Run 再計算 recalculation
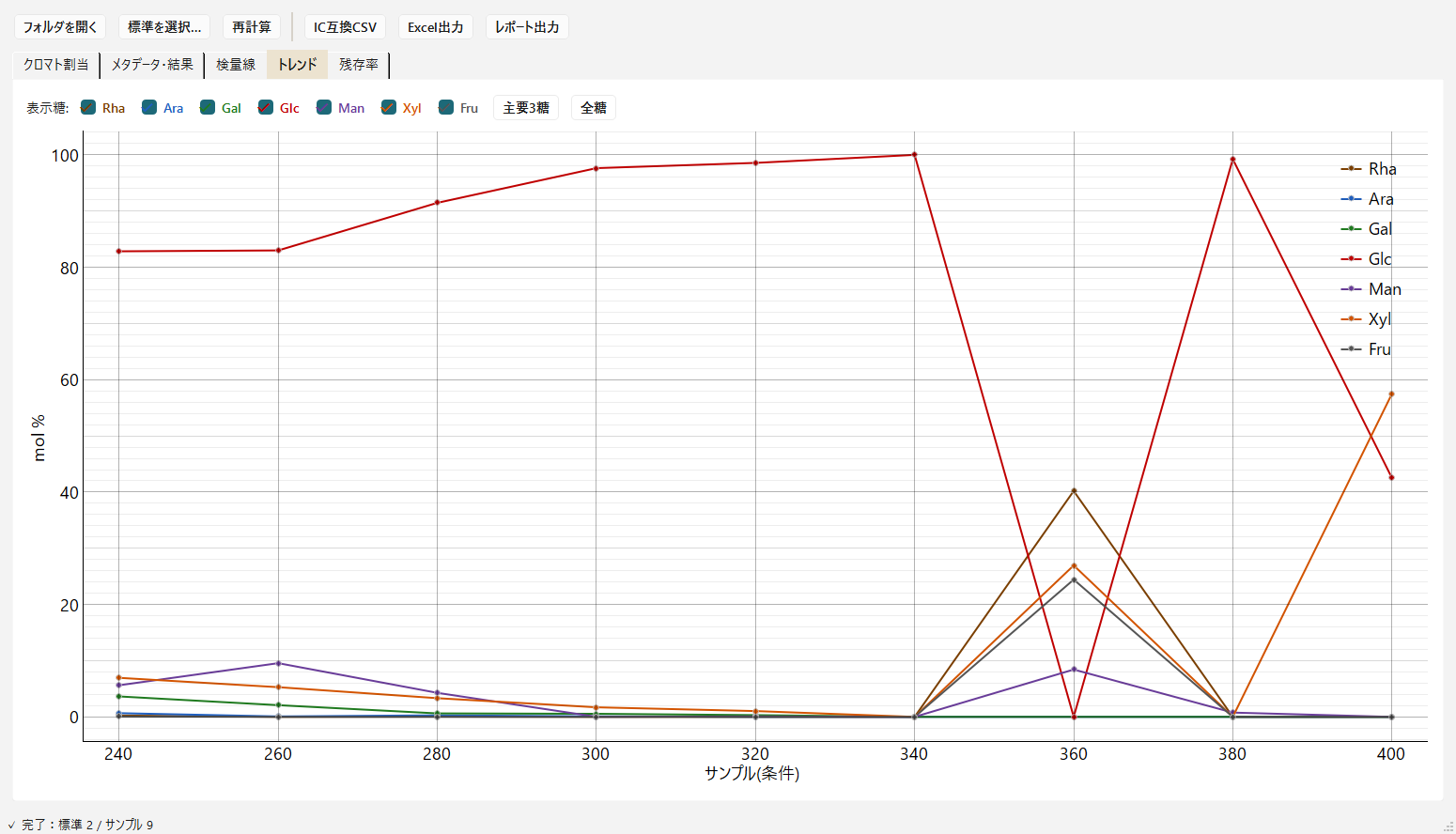 coord(252,27)
